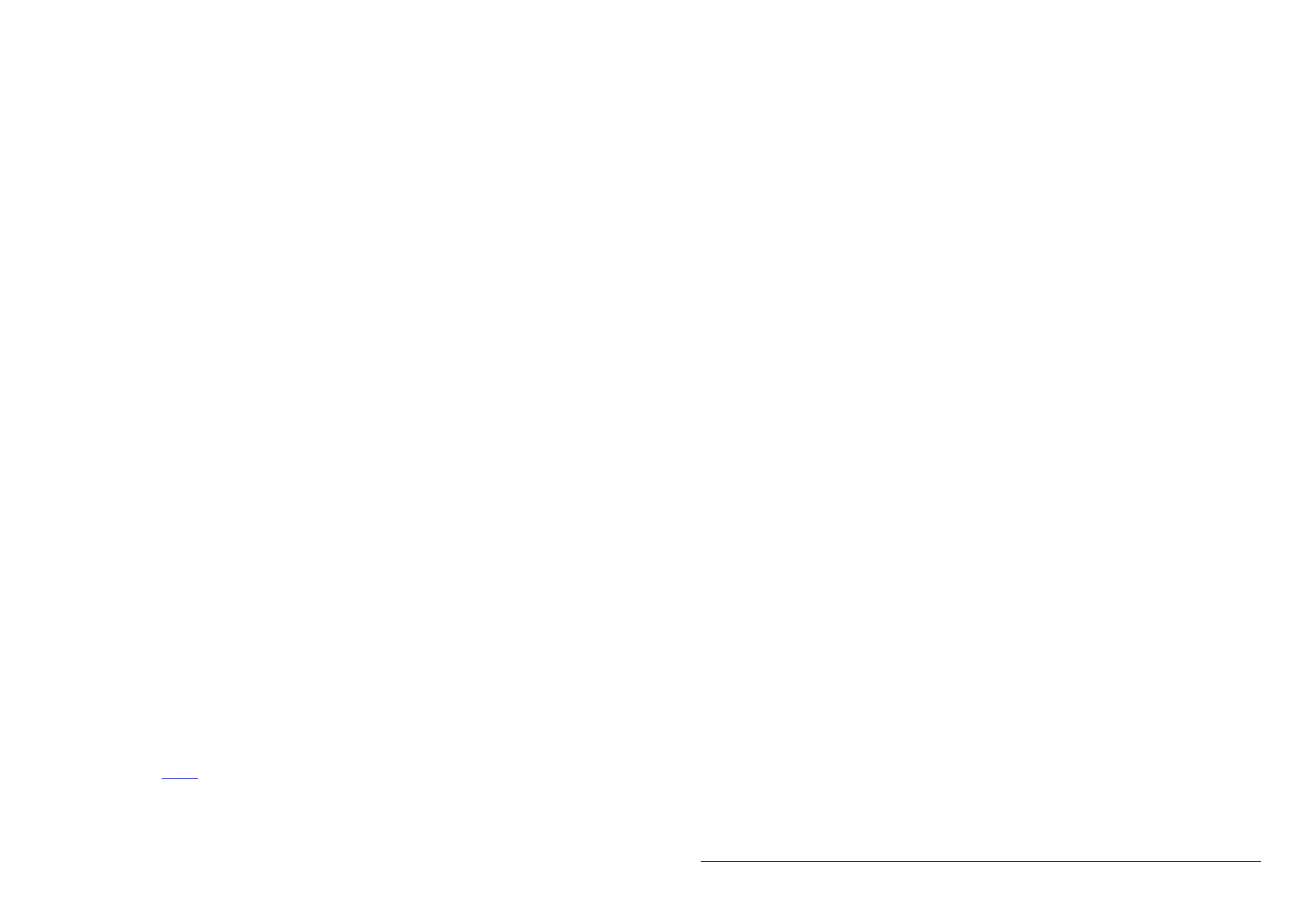Click the footer divider line on right page

pos(981,861)
